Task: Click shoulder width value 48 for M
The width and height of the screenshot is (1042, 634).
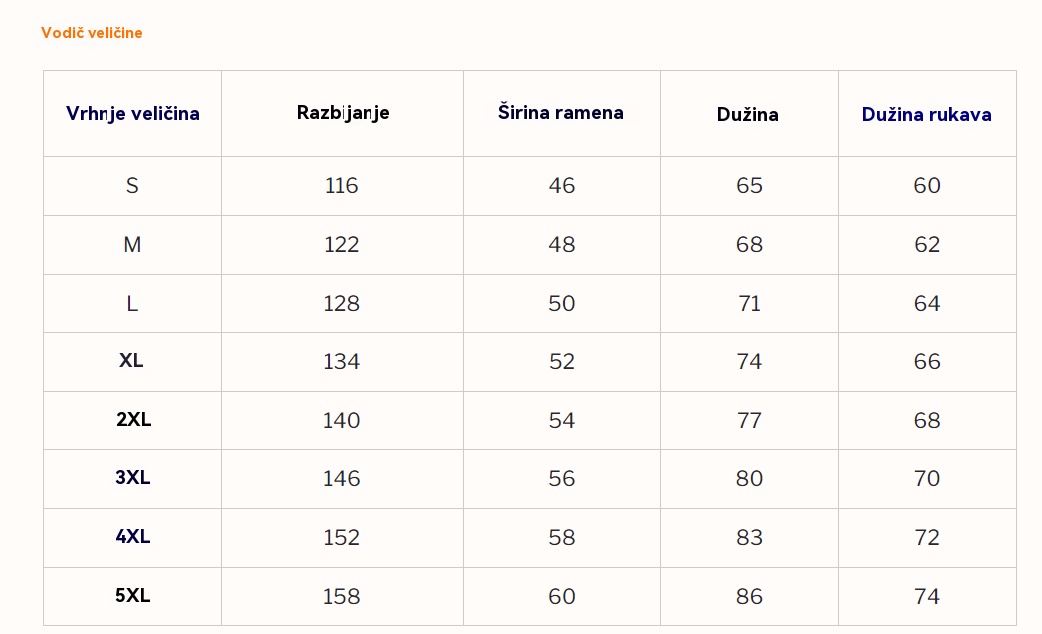Action: coord(562,244)
